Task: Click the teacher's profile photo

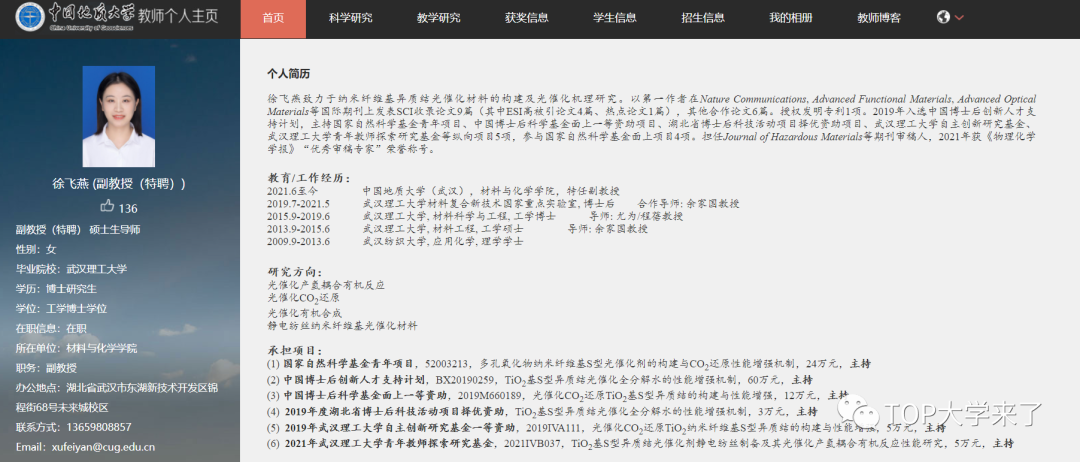Action: coord(119,116)
